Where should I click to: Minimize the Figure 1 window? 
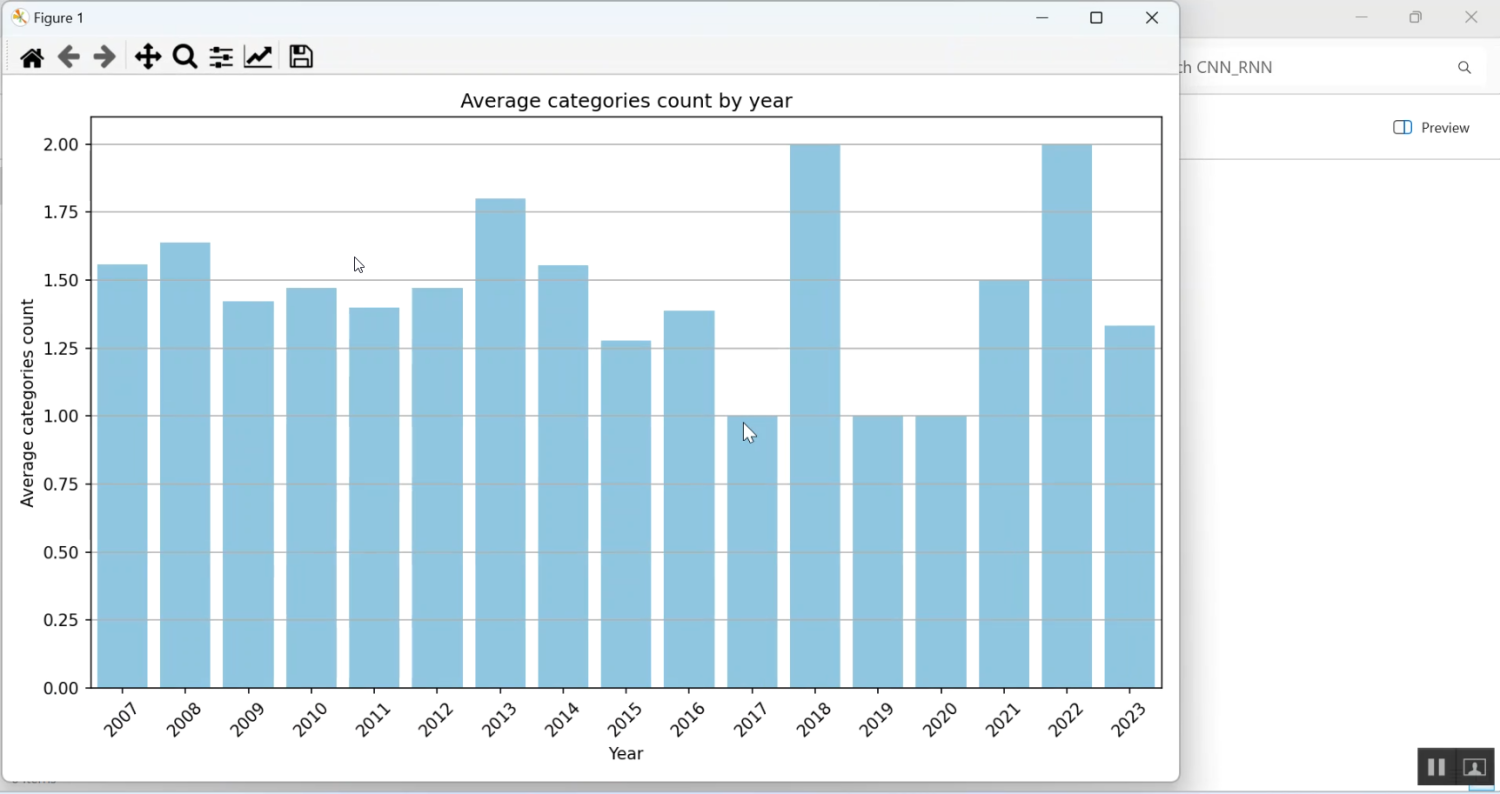pyautogui.click(x=1042, y=18)
